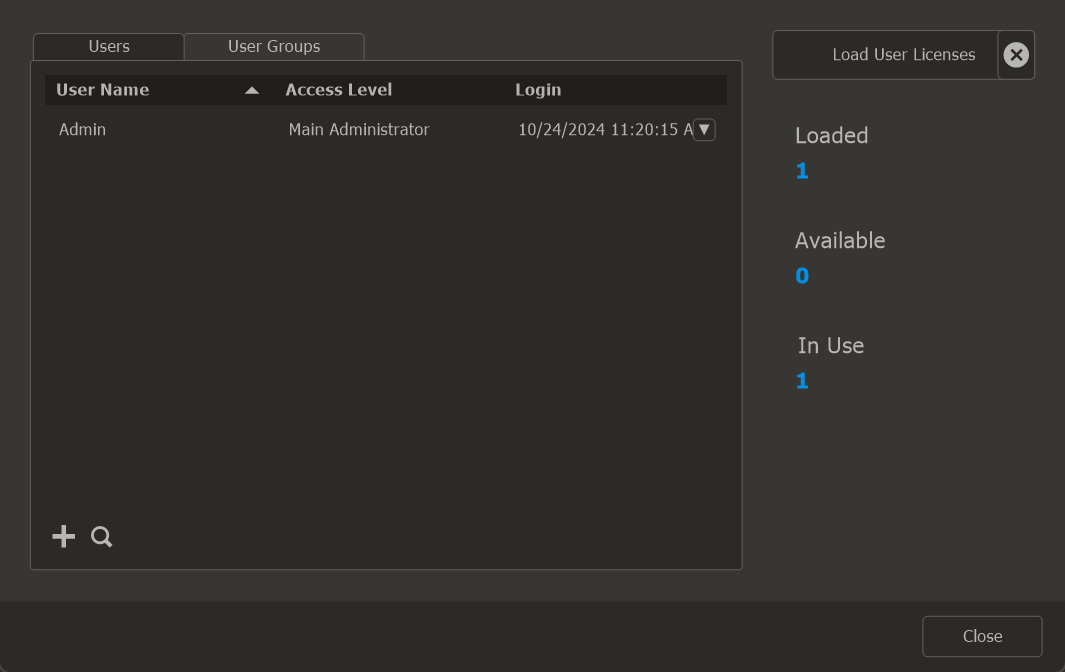The width and height of the screenshot is (1065, 672).
Task: Sort by the Login column header
Action: pos(538,90)
